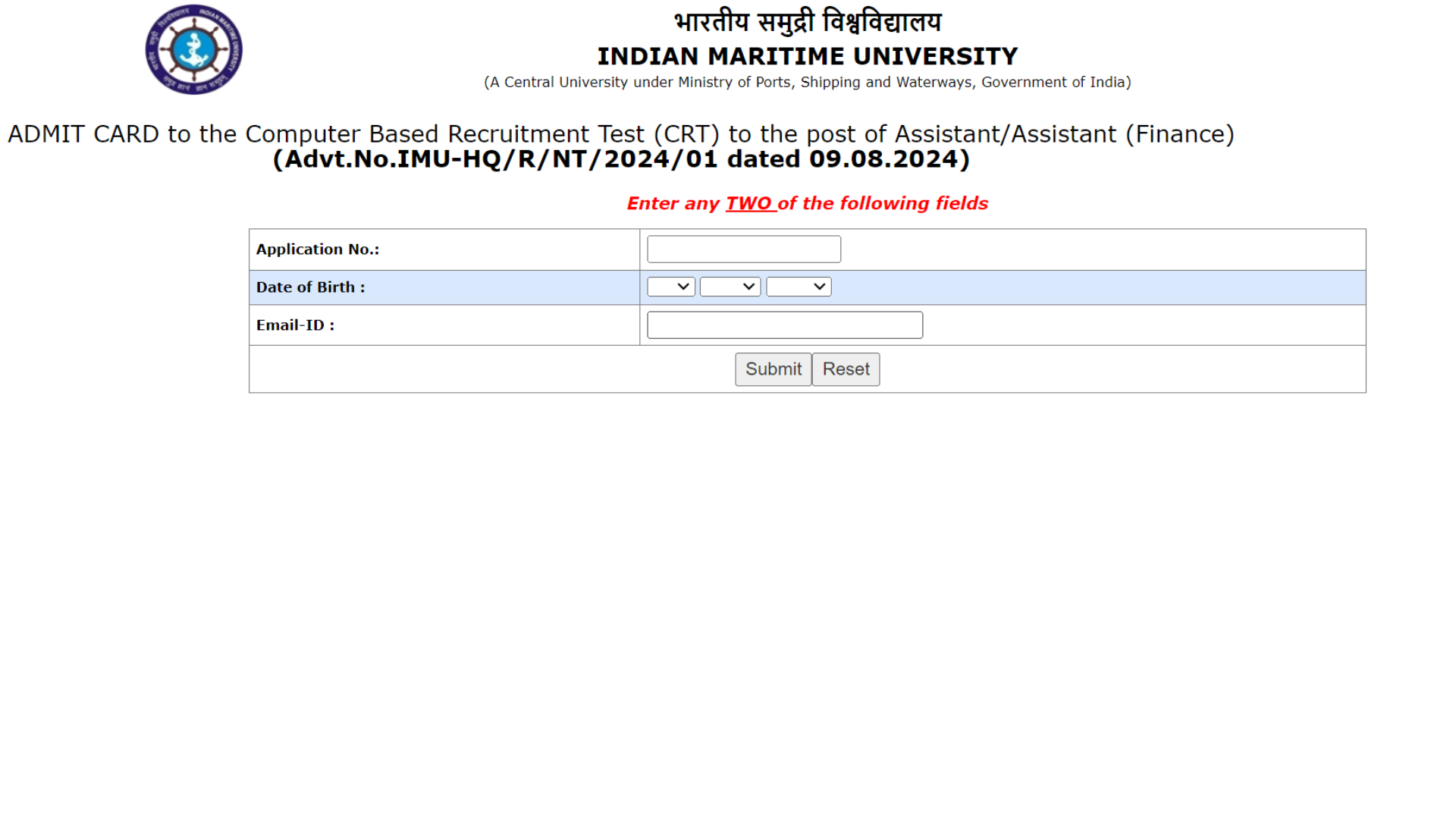Open the Date of Birth year dropdown
The width and height of the screenshot is (1456, 819).
[x=799, y=287]
